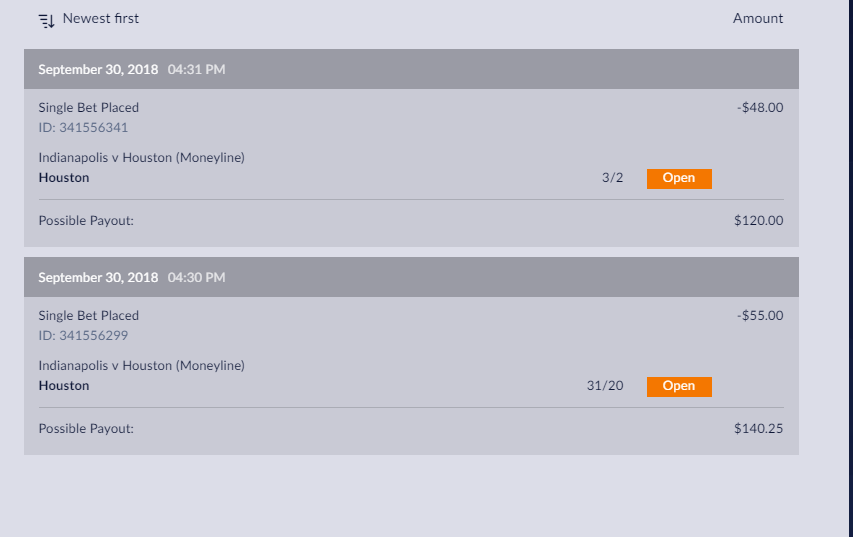Click the sort order icon

click(x=47, y=21)
